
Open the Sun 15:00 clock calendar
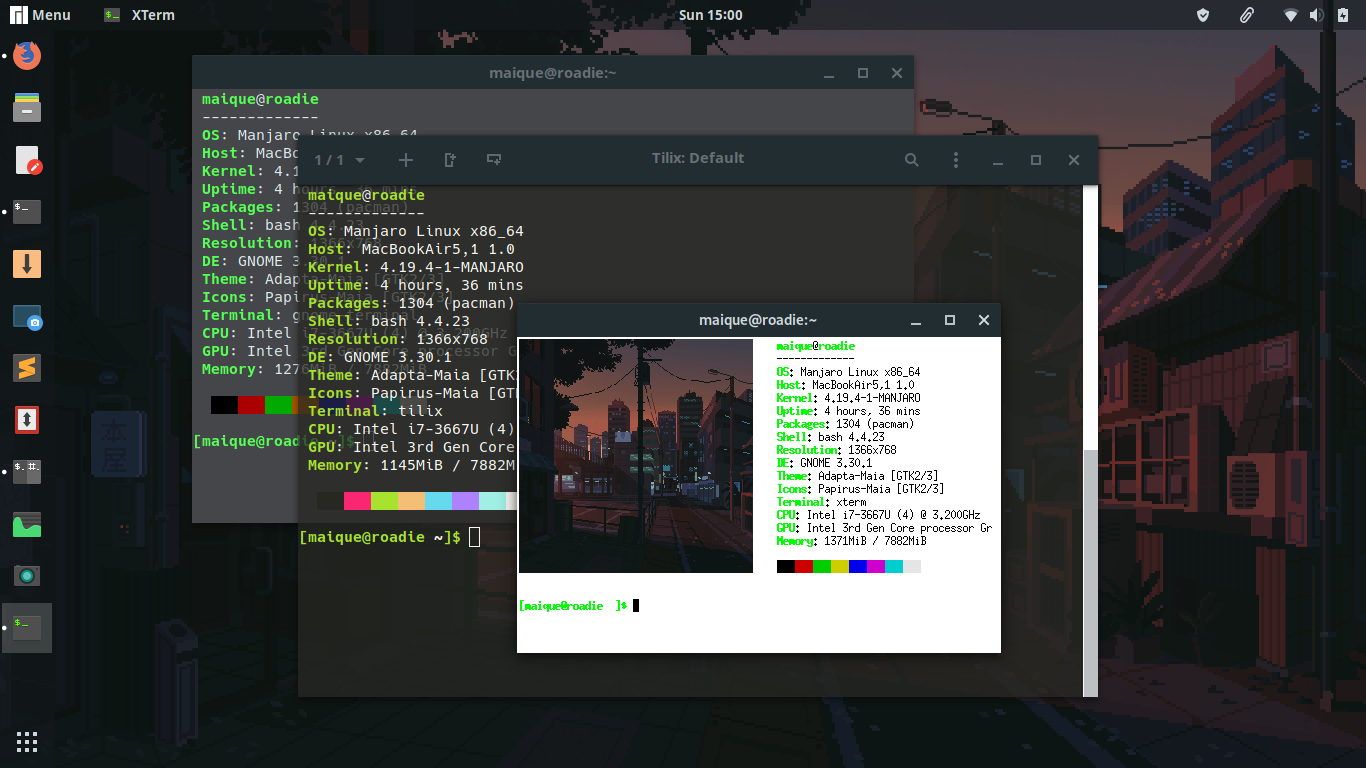click(x=711, y=15)
